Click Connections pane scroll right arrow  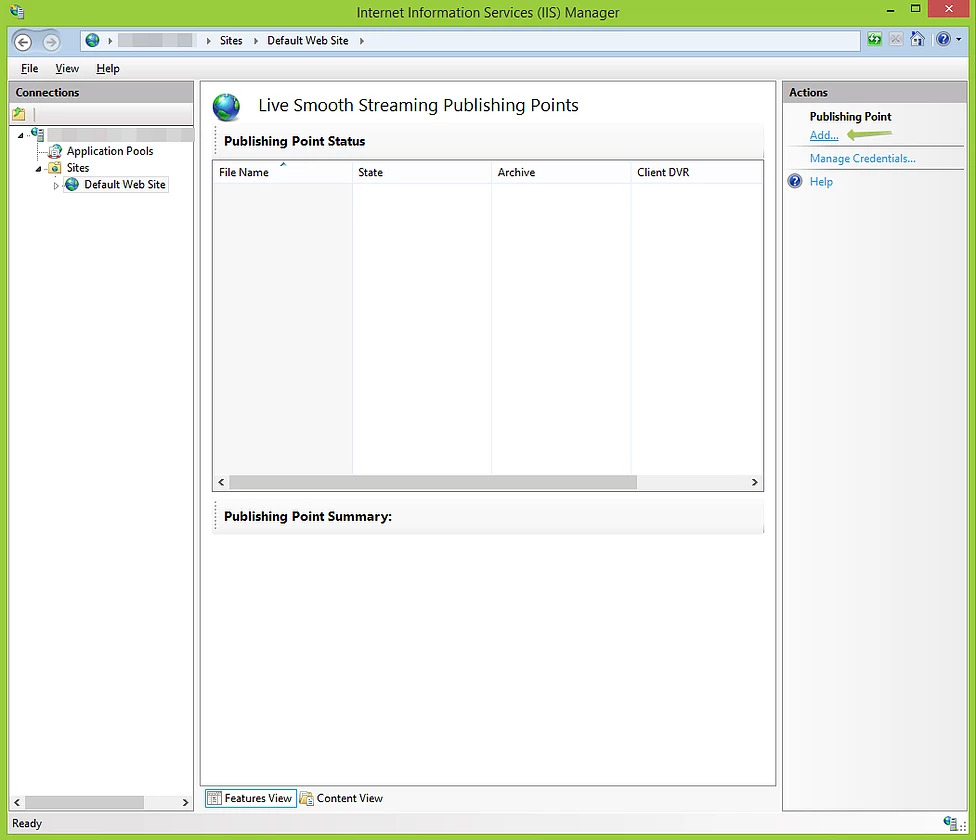pos(185,803)
